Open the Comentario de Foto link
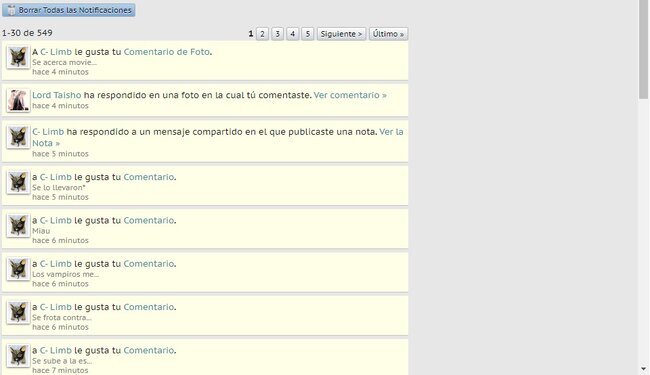 pos(167,52)
